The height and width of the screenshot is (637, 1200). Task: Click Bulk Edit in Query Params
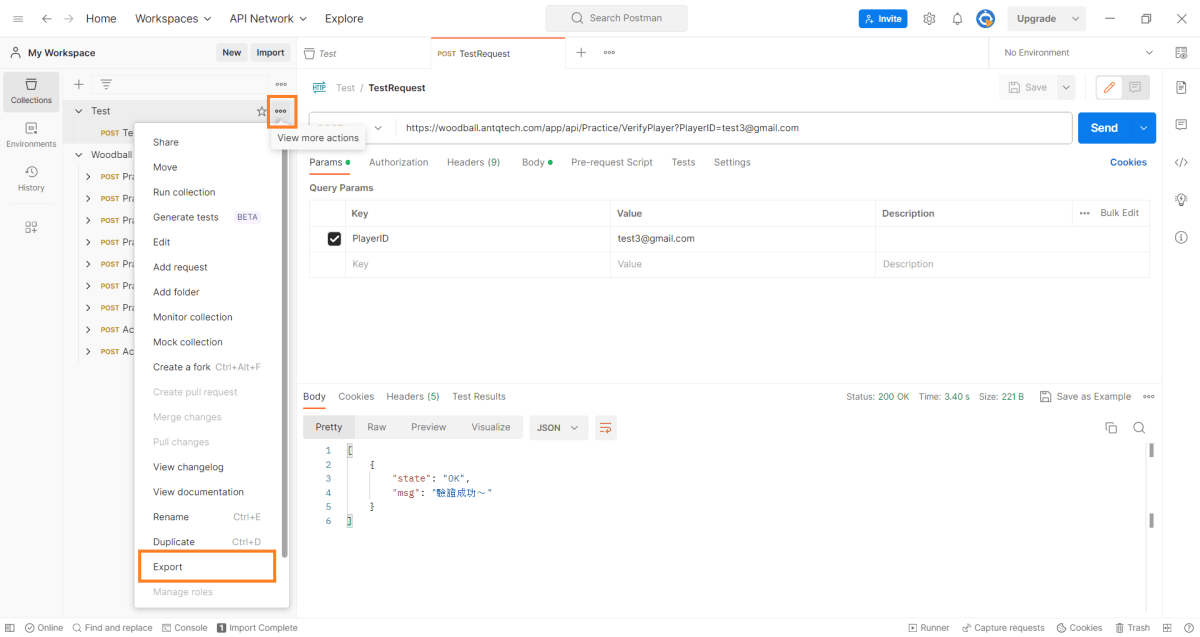[1119, 213]
